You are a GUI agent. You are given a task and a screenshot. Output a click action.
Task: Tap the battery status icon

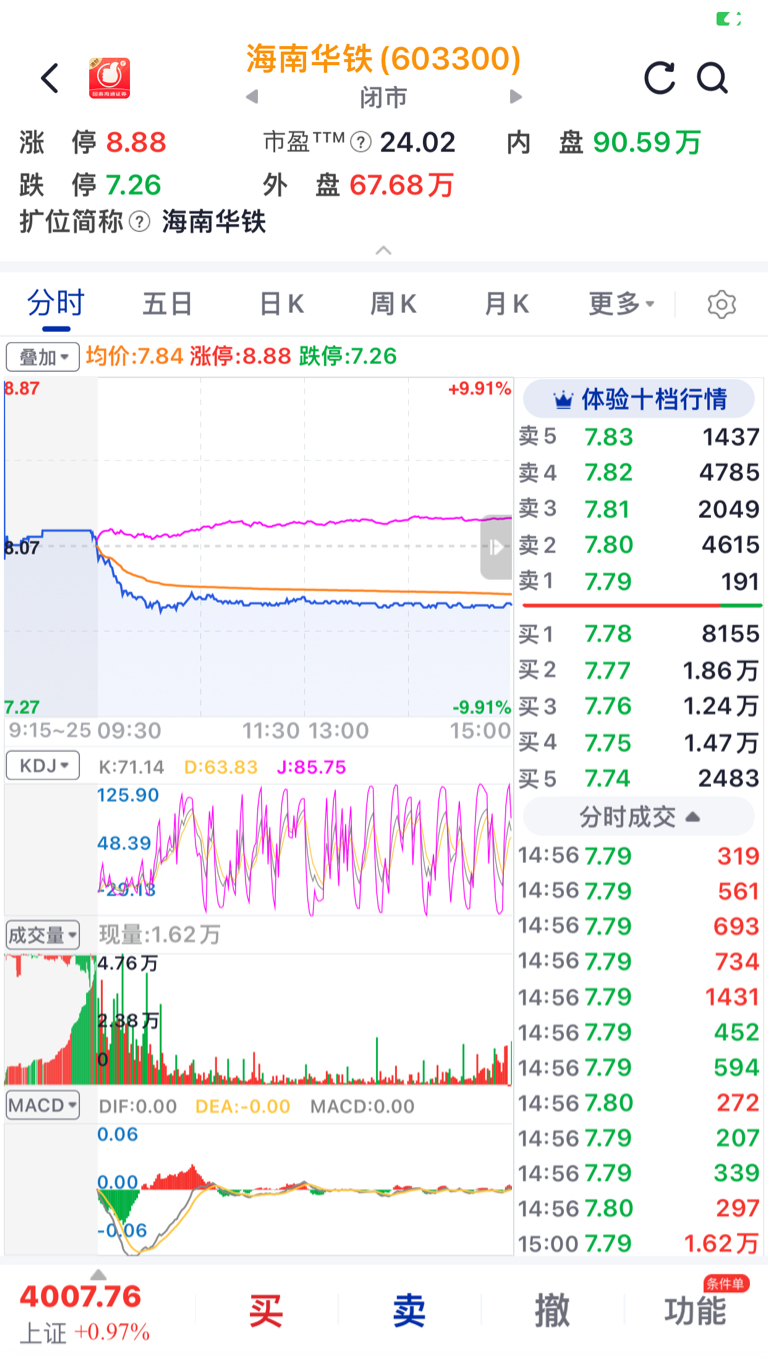[729, 18]
